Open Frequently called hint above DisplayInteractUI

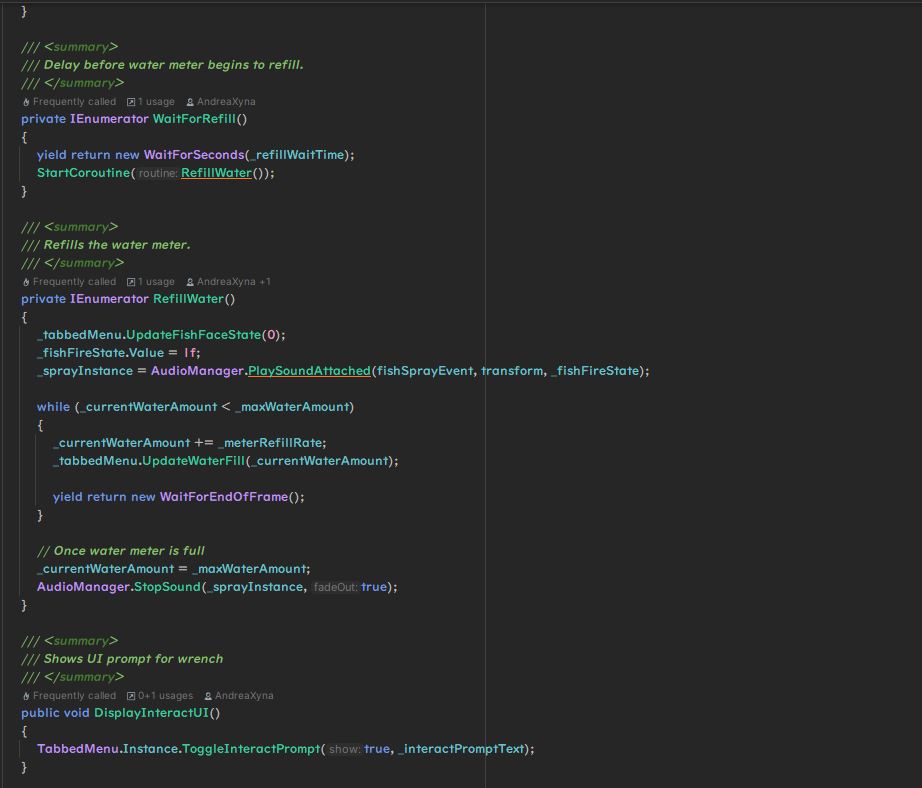(x=74, y=696)
